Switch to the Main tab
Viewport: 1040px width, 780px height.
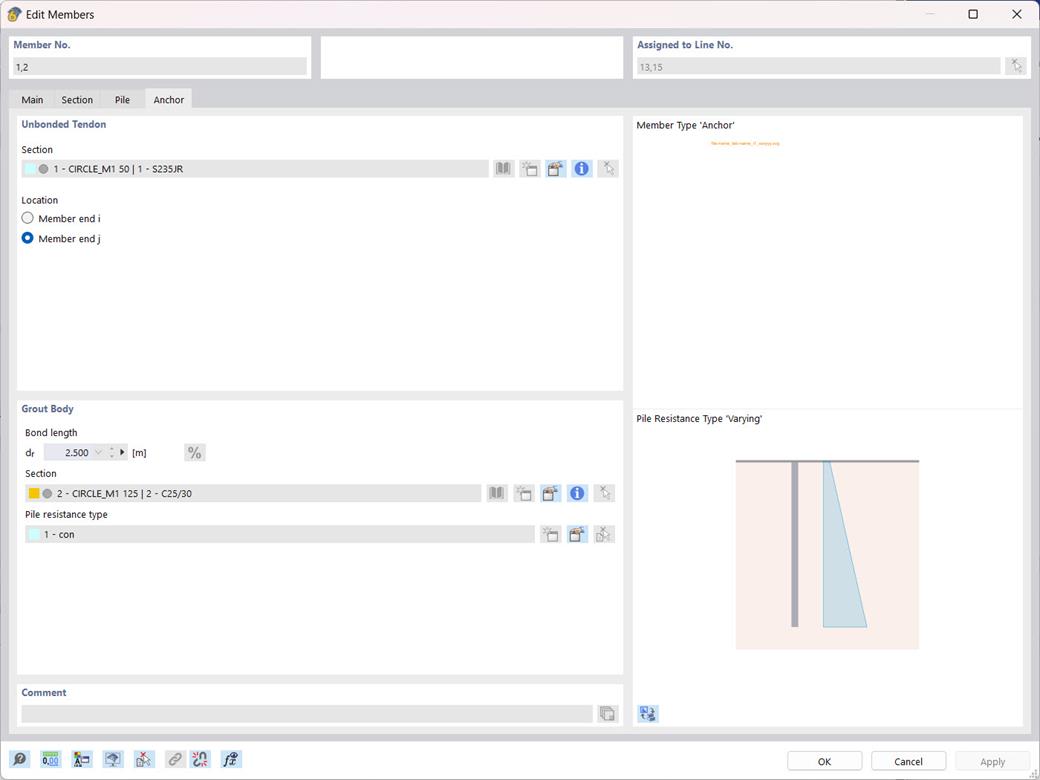point(32,99)
